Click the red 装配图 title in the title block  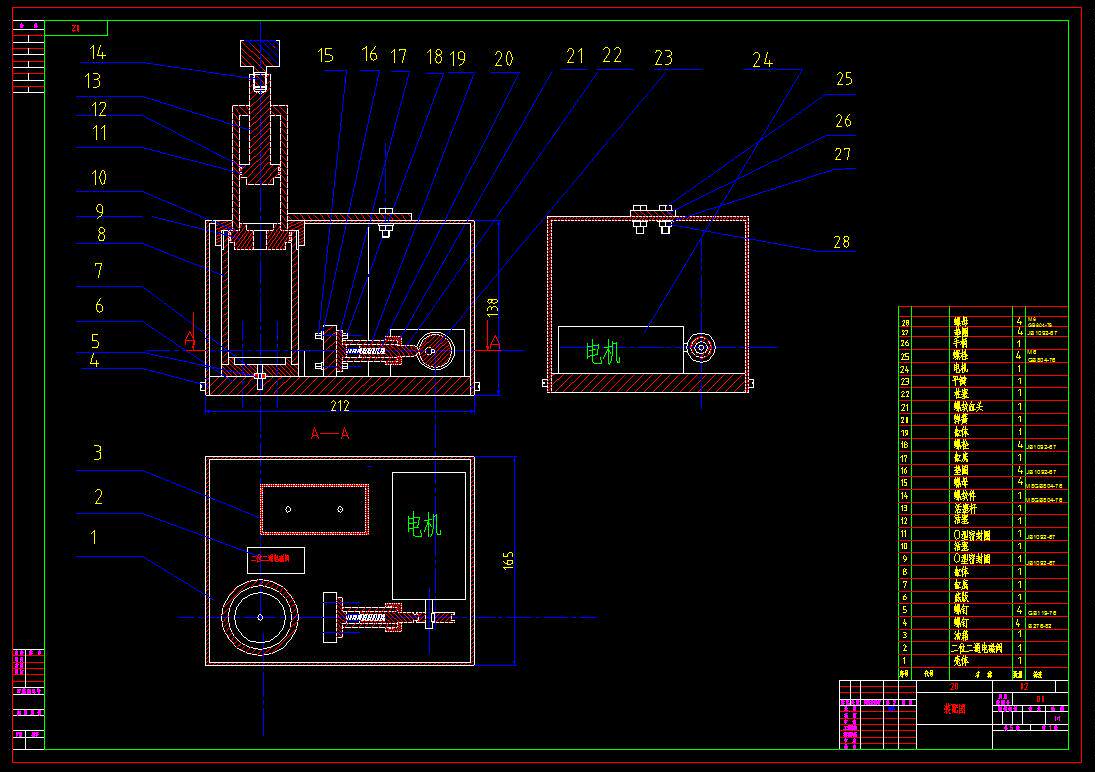[954, 709]
